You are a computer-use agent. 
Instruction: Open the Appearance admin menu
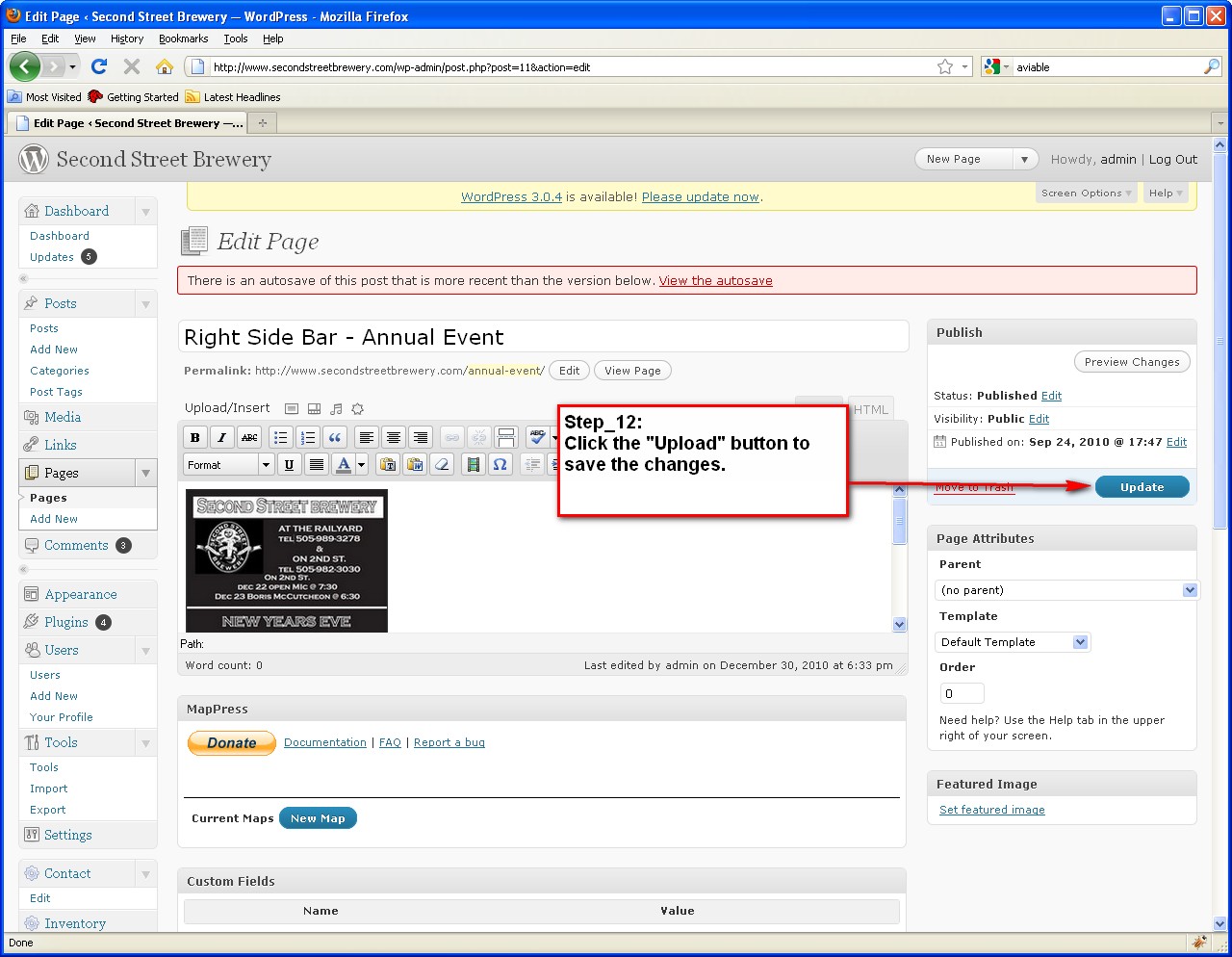(x=80, y=595)
